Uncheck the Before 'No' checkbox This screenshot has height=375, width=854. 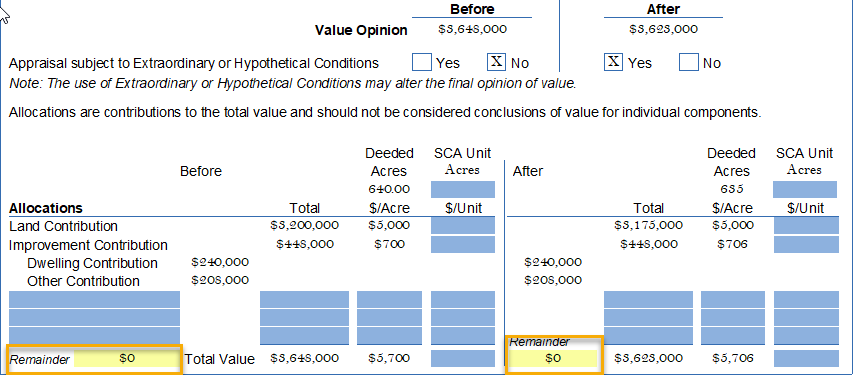[497, 63]
